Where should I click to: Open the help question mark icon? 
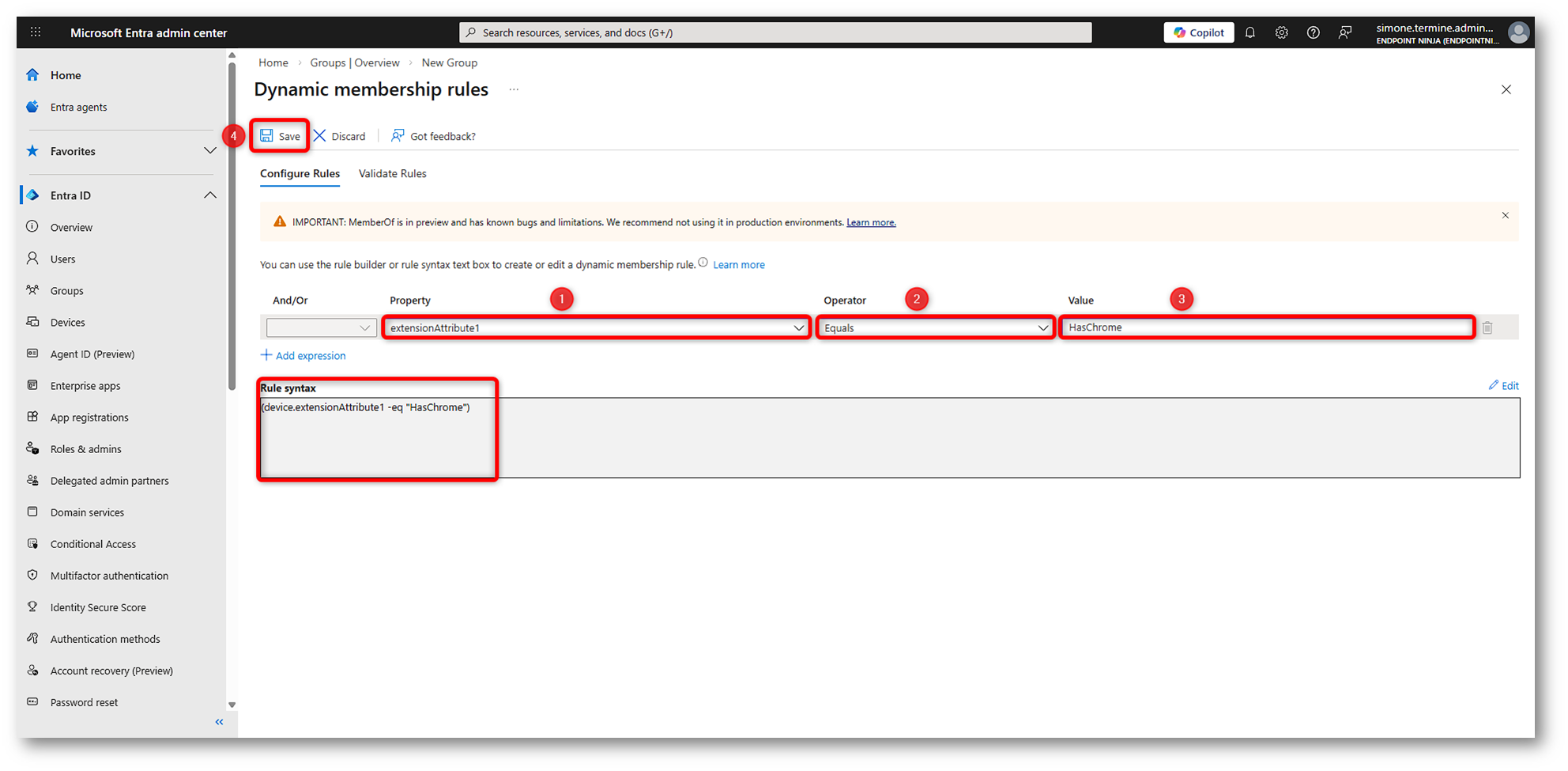1314,32
